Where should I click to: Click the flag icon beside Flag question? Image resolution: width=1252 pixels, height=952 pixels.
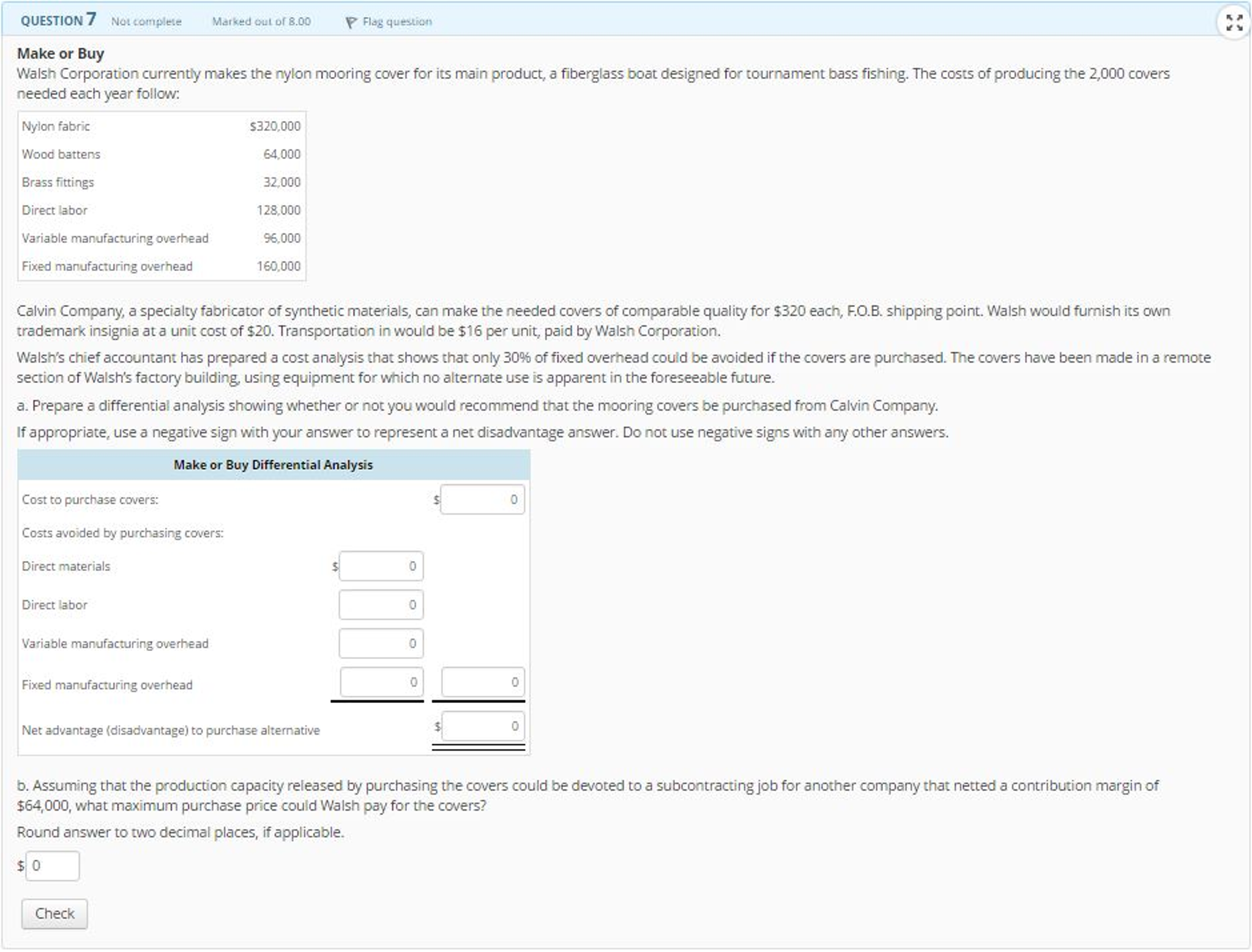click(351, 23)
